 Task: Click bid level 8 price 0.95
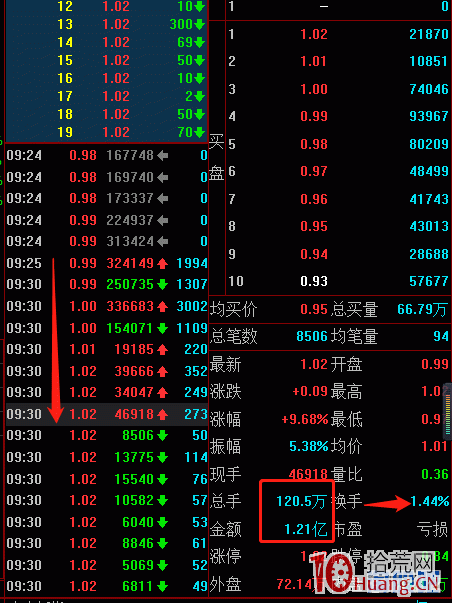[x=314, y=227]
